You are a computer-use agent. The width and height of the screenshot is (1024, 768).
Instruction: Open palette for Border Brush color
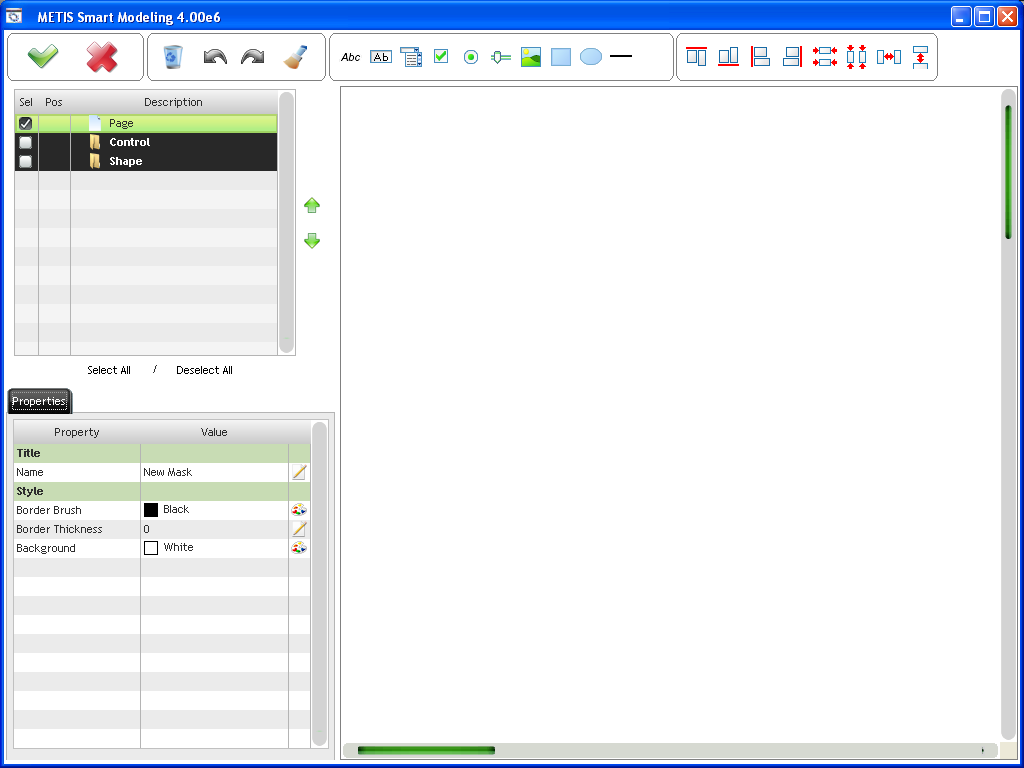pyautogui.click(x=299, y=510)
